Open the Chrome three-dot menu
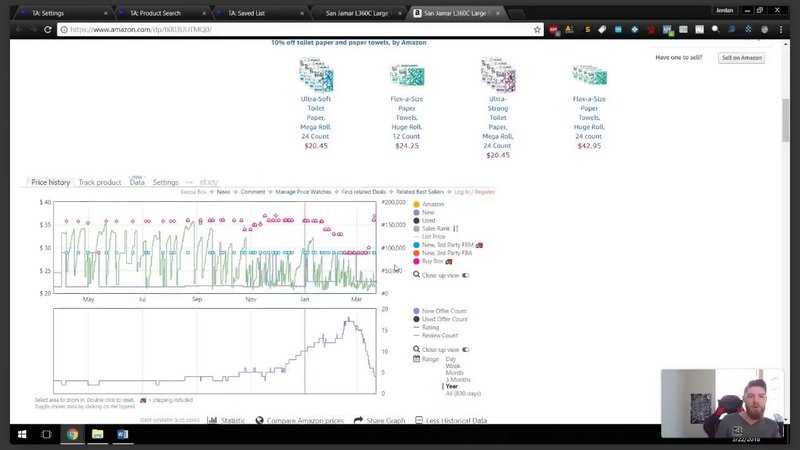Screen dimensions: 800x450 tap(781, 30)
